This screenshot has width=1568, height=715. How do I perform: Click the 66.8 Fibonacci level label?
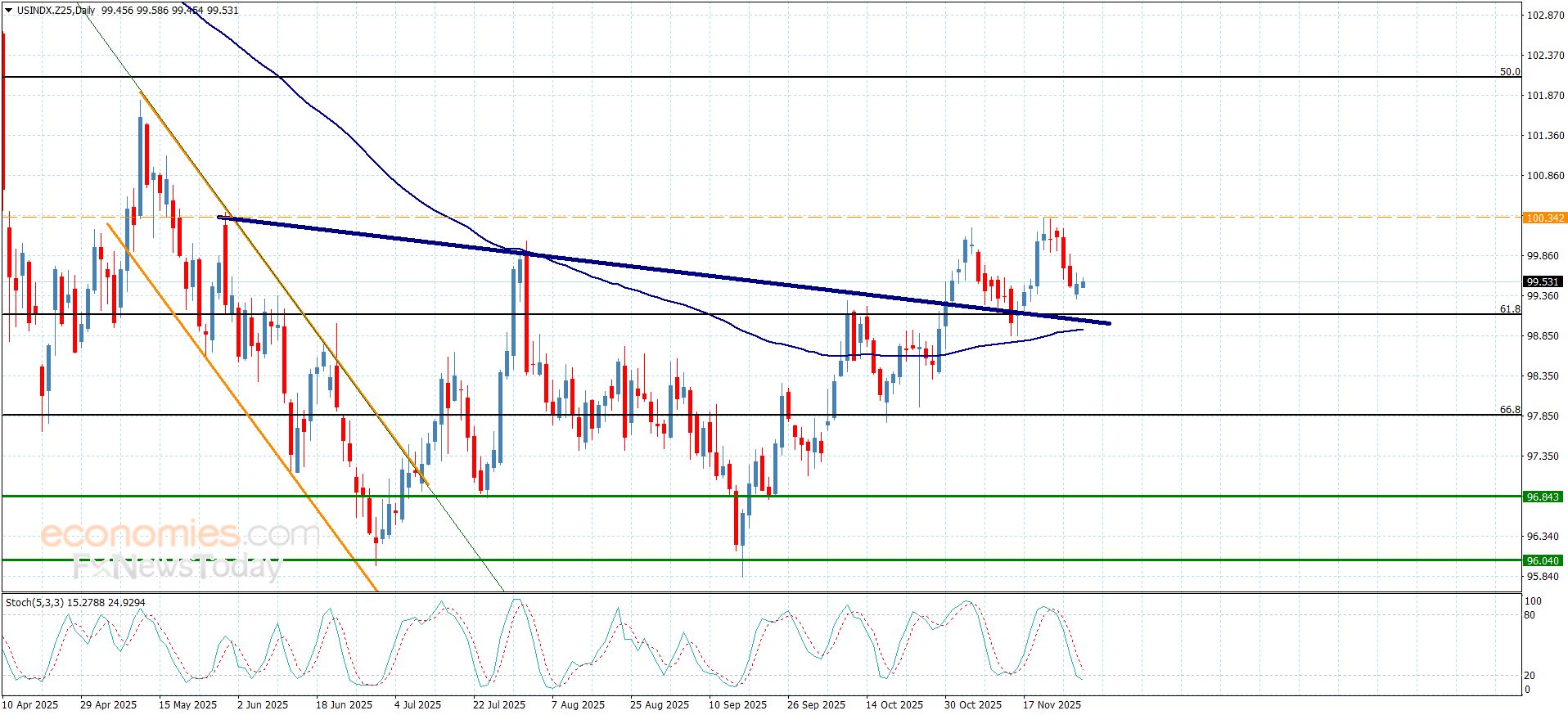[x=1509, y=410]
